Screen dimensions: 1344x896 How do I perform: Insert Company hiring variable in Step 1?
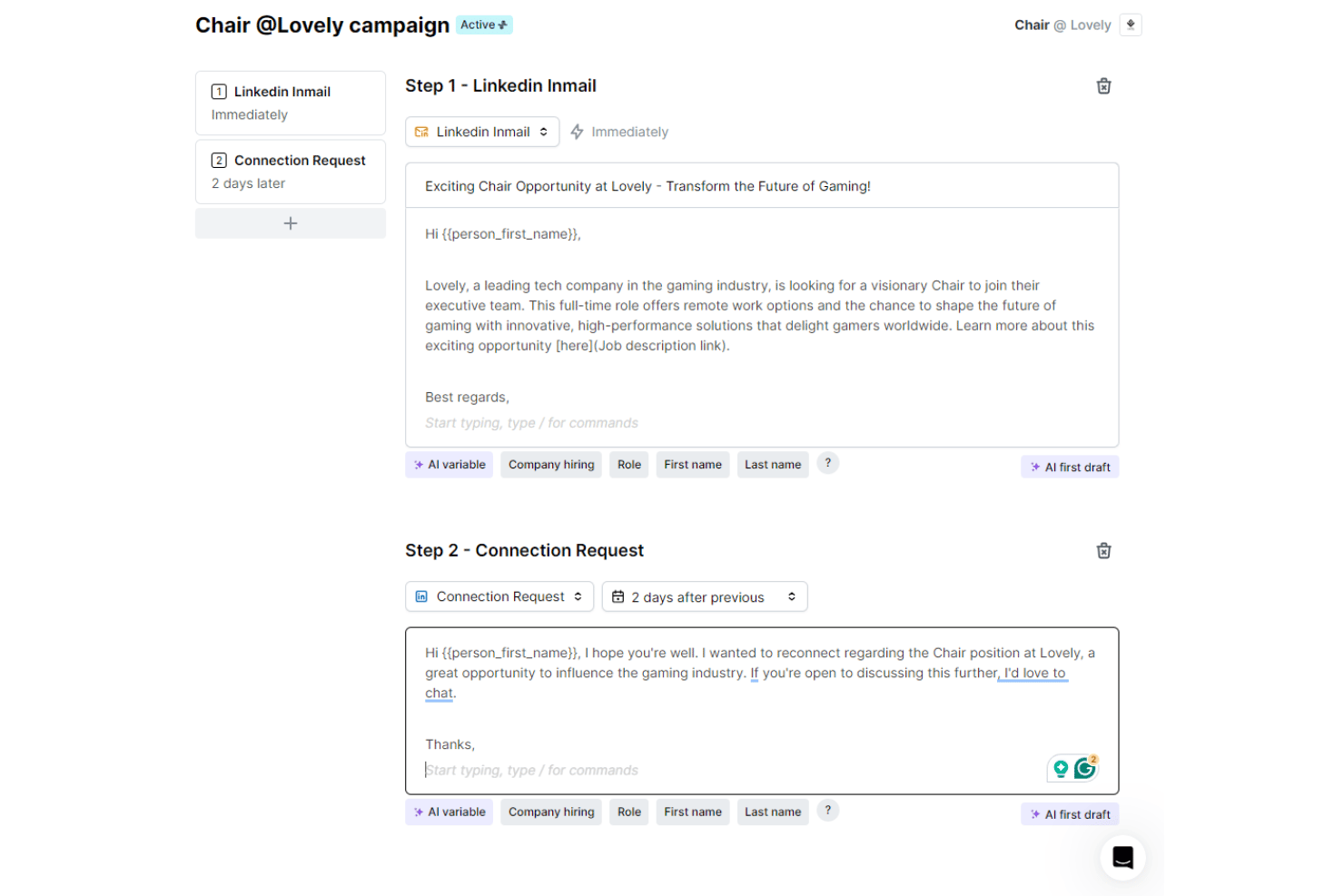[551, 465]
